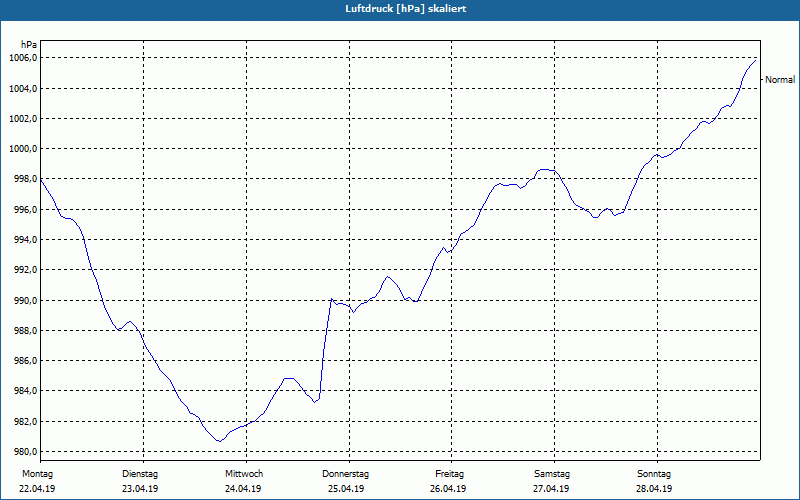Click the chart title 'Luftdruck [hPa] skaliert'

(x=406, y=9)
